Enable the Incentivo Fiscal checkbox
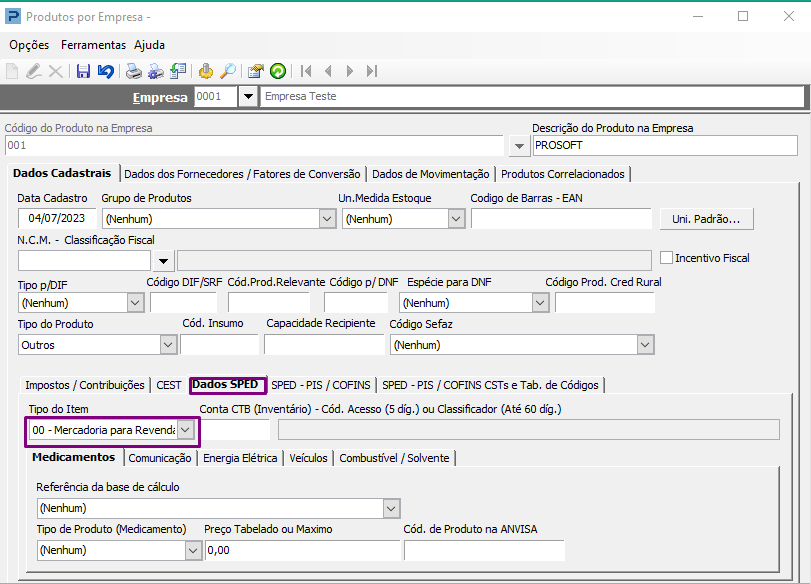811x584 pixels. [666, 258]
